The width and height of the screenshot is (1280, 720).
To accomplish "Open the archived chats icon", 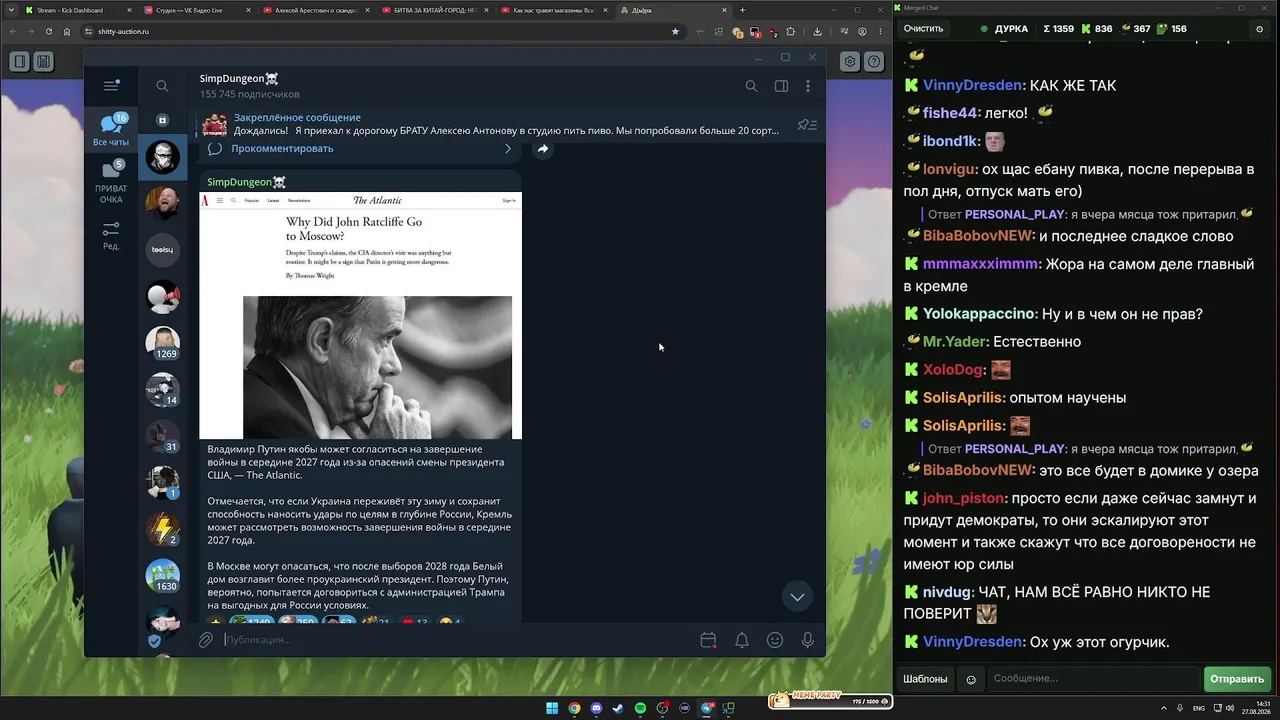I will pos(162,120).
